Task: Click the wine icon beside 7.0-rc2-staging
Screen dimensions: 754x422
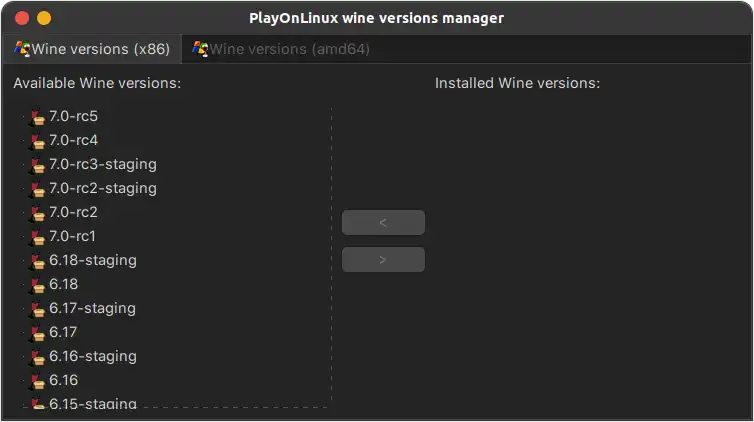Action: click(37, 189)
